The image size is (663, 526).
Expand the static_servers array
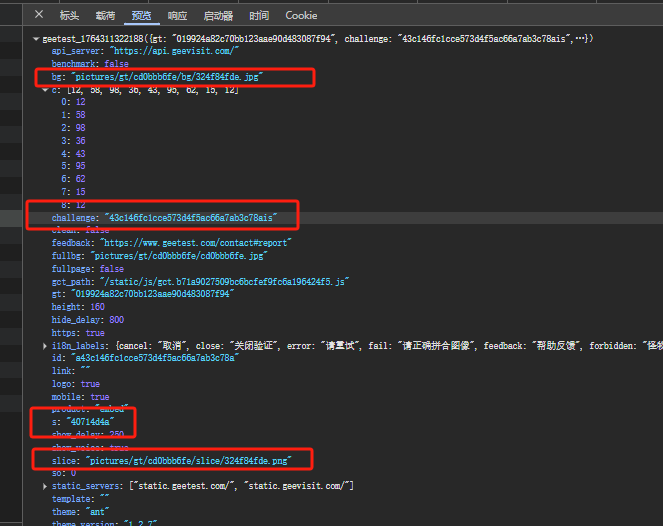[45, 486]
